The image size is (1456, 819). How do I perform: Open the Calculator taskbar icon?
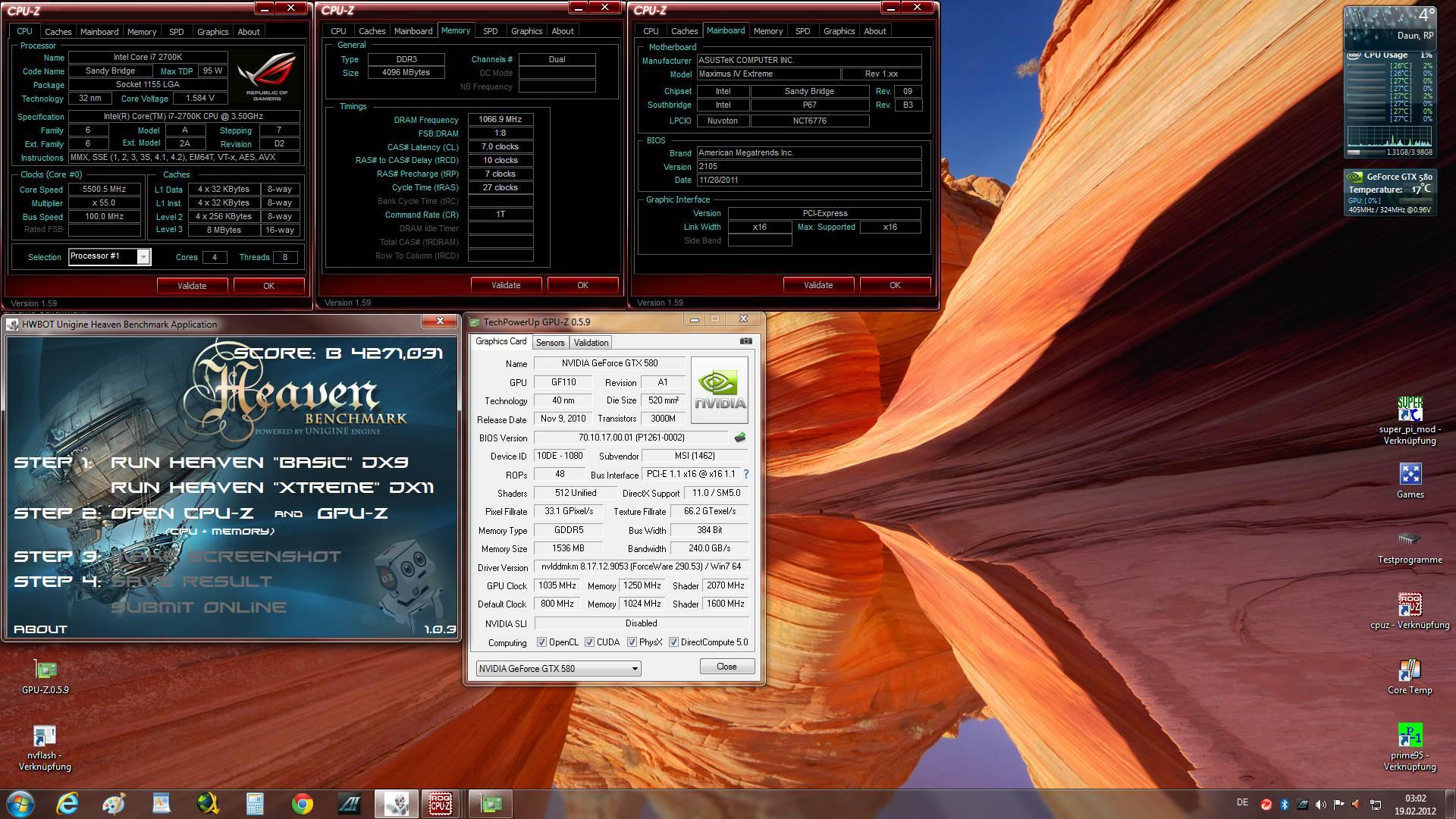(x=255, y=803)
